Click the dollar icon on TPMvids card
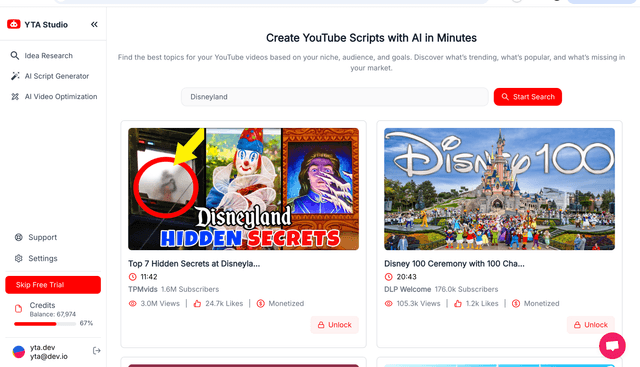Screen dimensions: 640x367 tap(261, 303)
